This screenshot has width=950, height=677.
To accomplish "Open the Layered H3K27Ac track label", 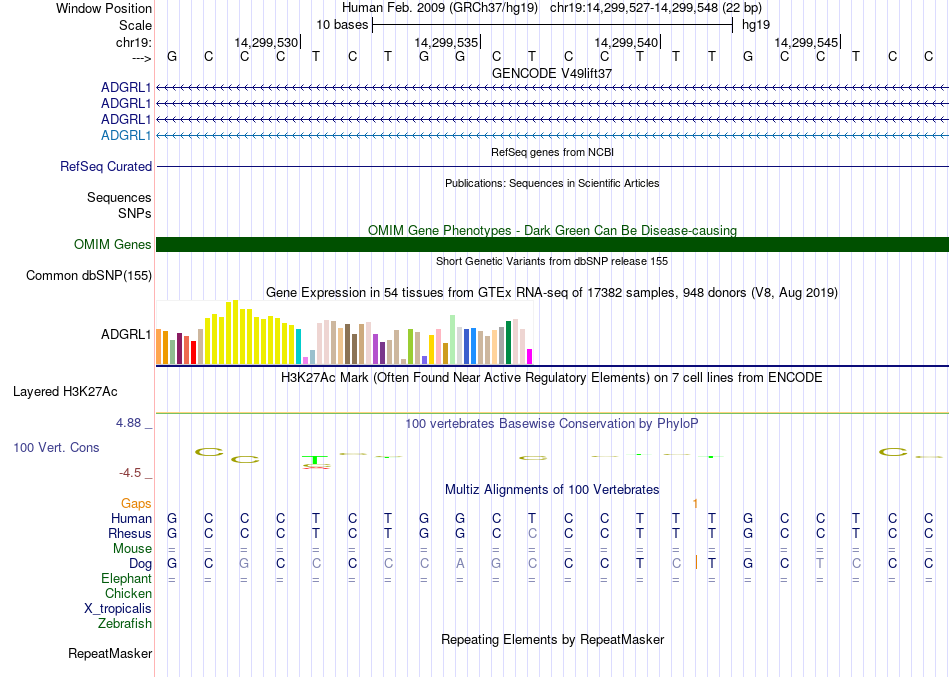I will coord(65,391).
